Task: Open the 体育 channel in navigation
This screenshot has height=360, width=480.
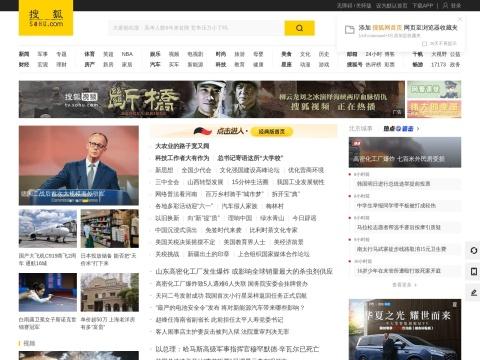Action: pyautogui.click(x=89, y=54)
